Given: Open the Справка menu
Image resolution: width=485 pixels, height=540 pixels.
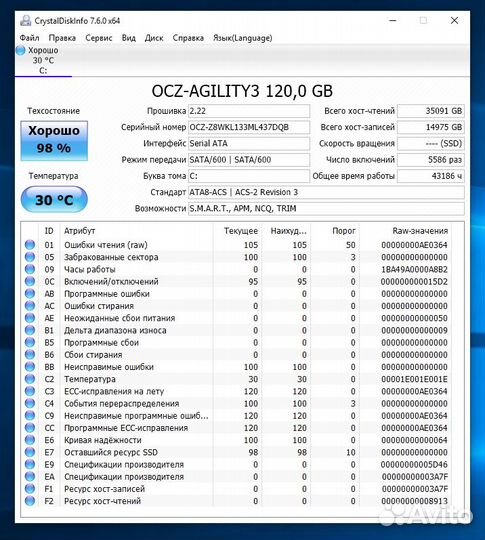Looking at the screenshot, I should coord(188,38).
